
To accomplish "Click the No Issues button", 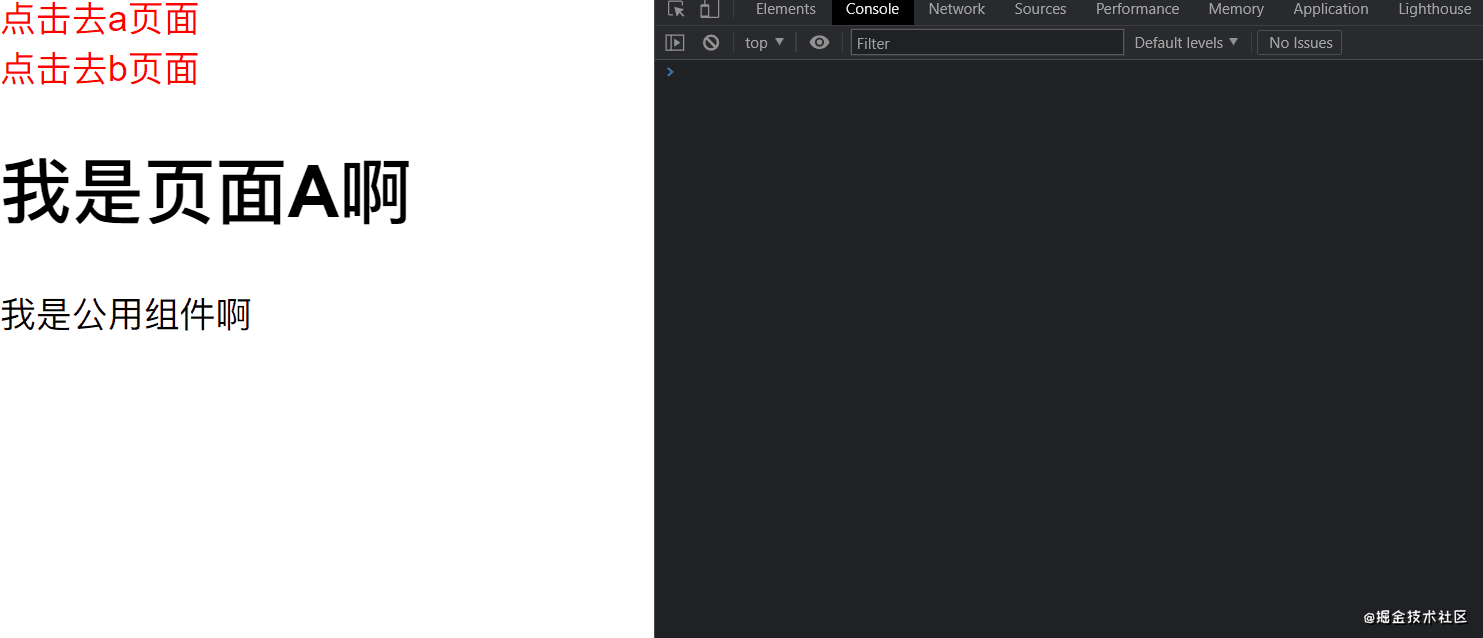I will [1299, 42].
